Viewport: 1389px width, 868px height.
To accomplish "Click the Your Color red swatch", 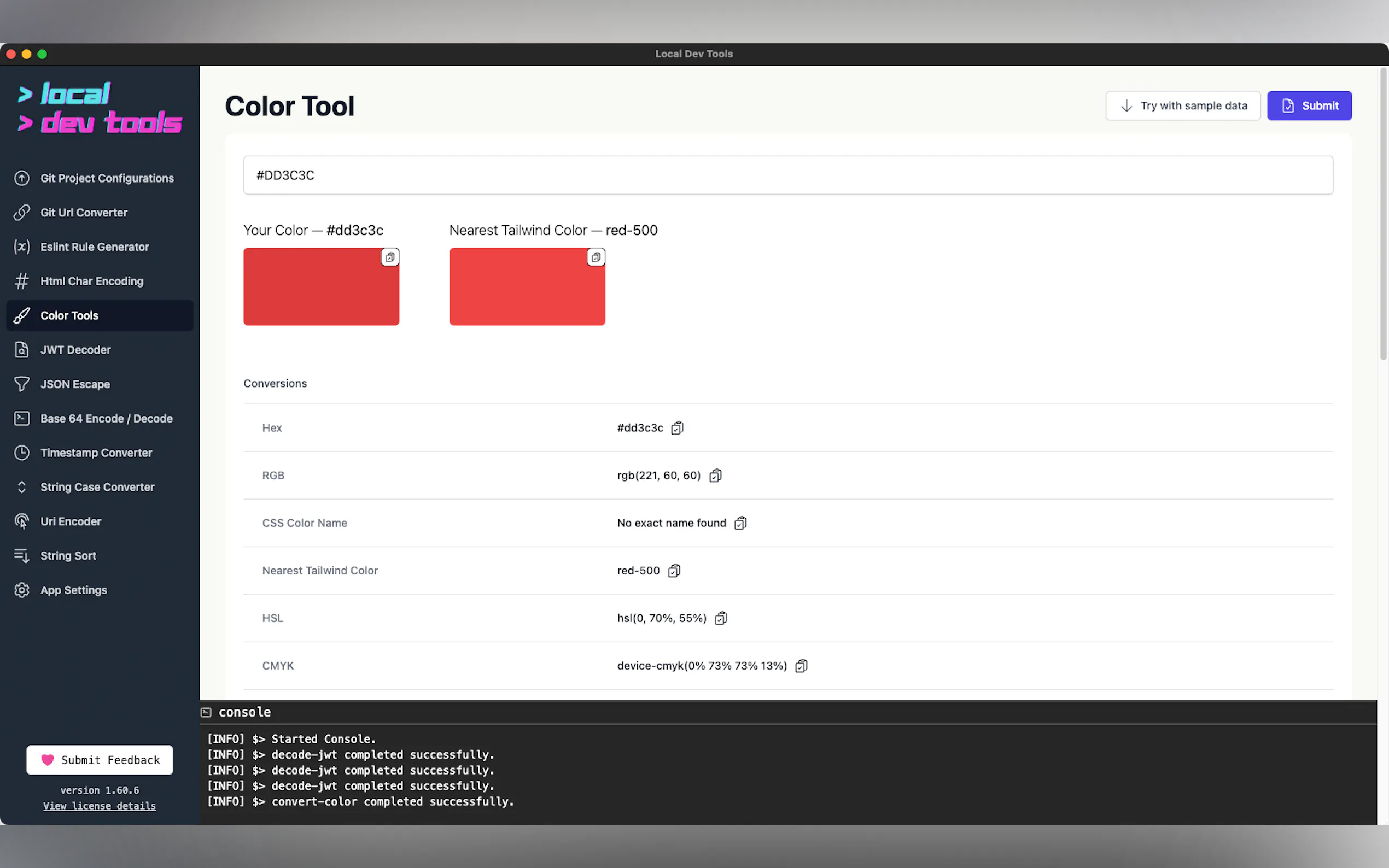I will pyautogui.click(x=321, y=286).
